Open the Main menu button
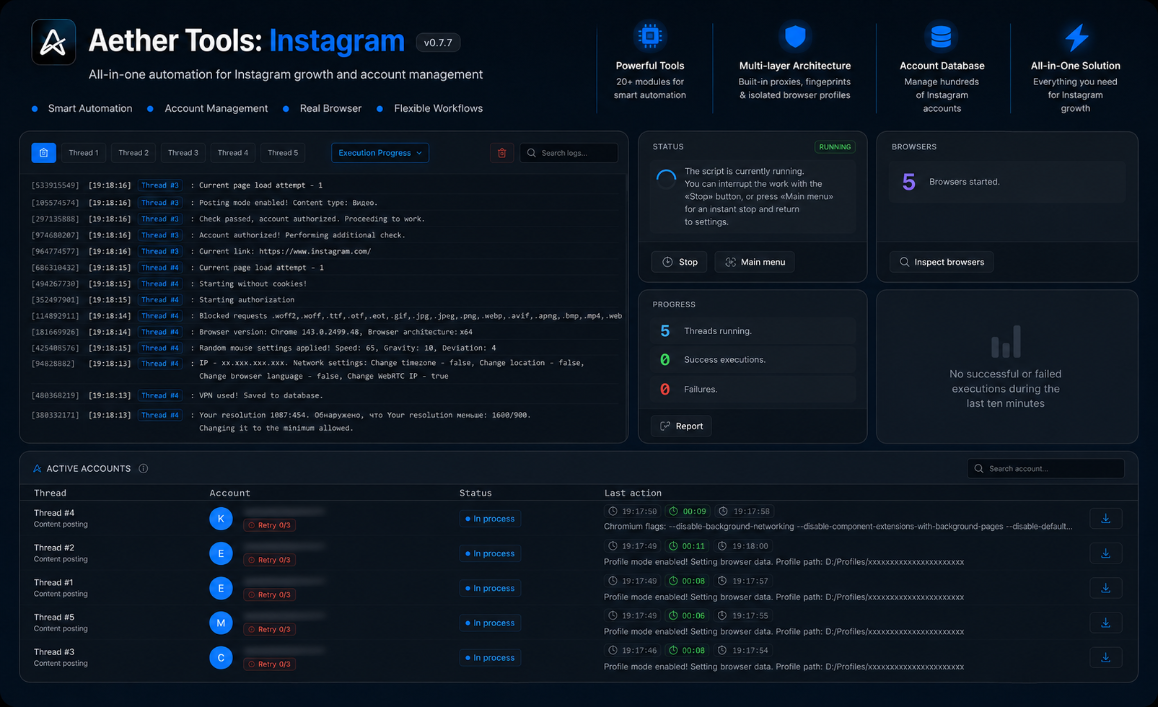 tap(755, 262)
